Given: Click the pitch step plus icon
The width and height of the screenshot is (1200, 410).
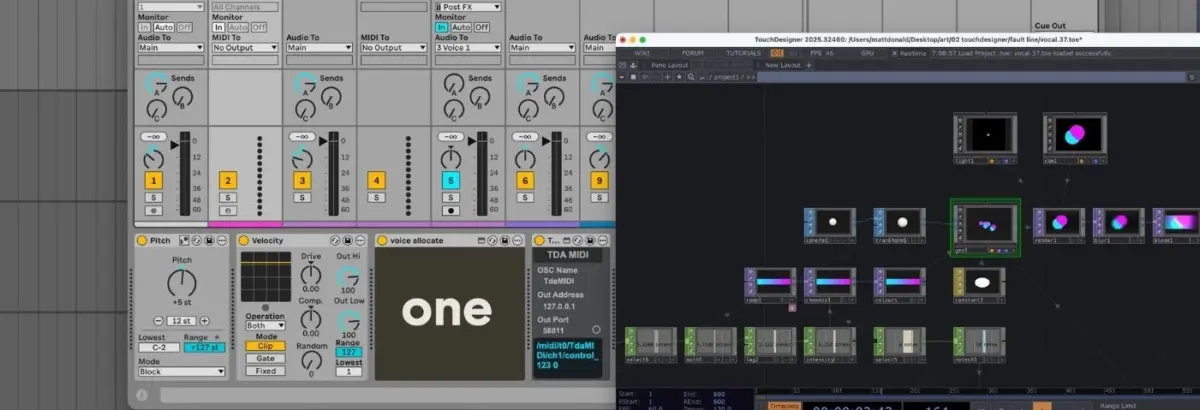Looking at the screenshot, I should point(205,320).
